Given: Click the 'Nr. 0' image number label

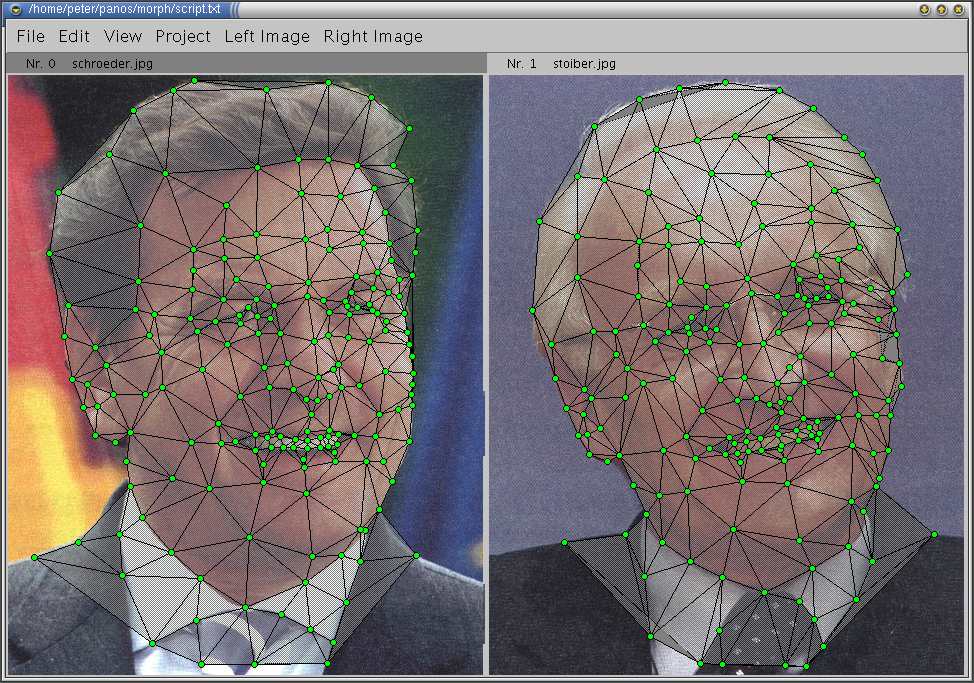Looking at the screenshot, I should pyautogui.click(x=41, y=63).
